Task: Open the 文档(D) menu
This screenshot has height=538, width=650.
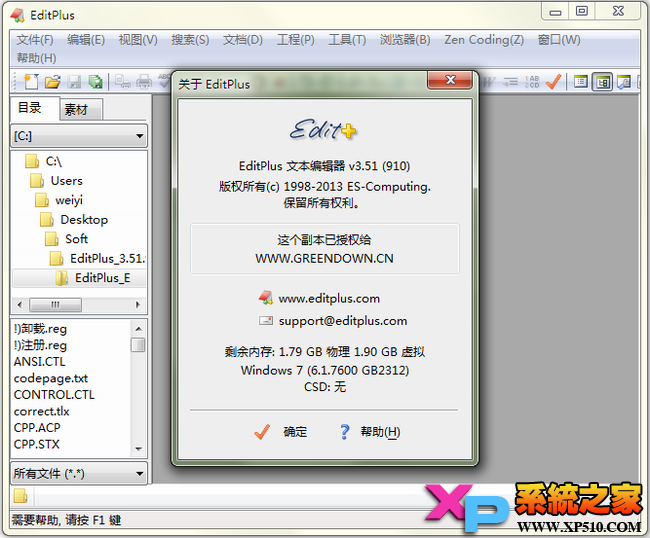Action: tap(243, 40)
